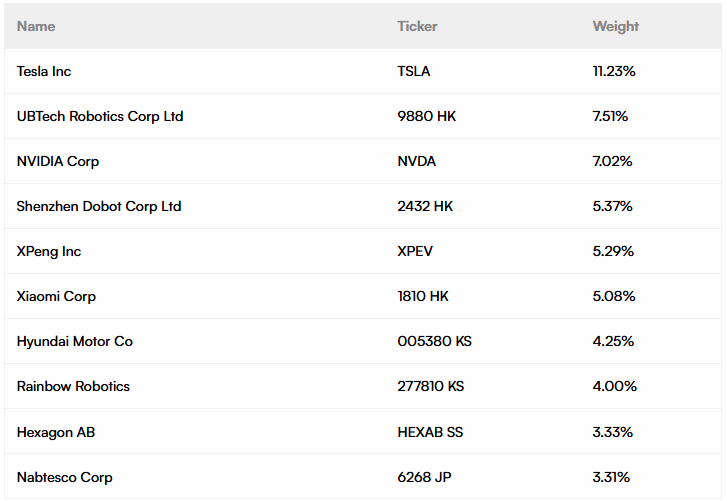Click the XPEV ticker symbol

(x=415, y=251)
